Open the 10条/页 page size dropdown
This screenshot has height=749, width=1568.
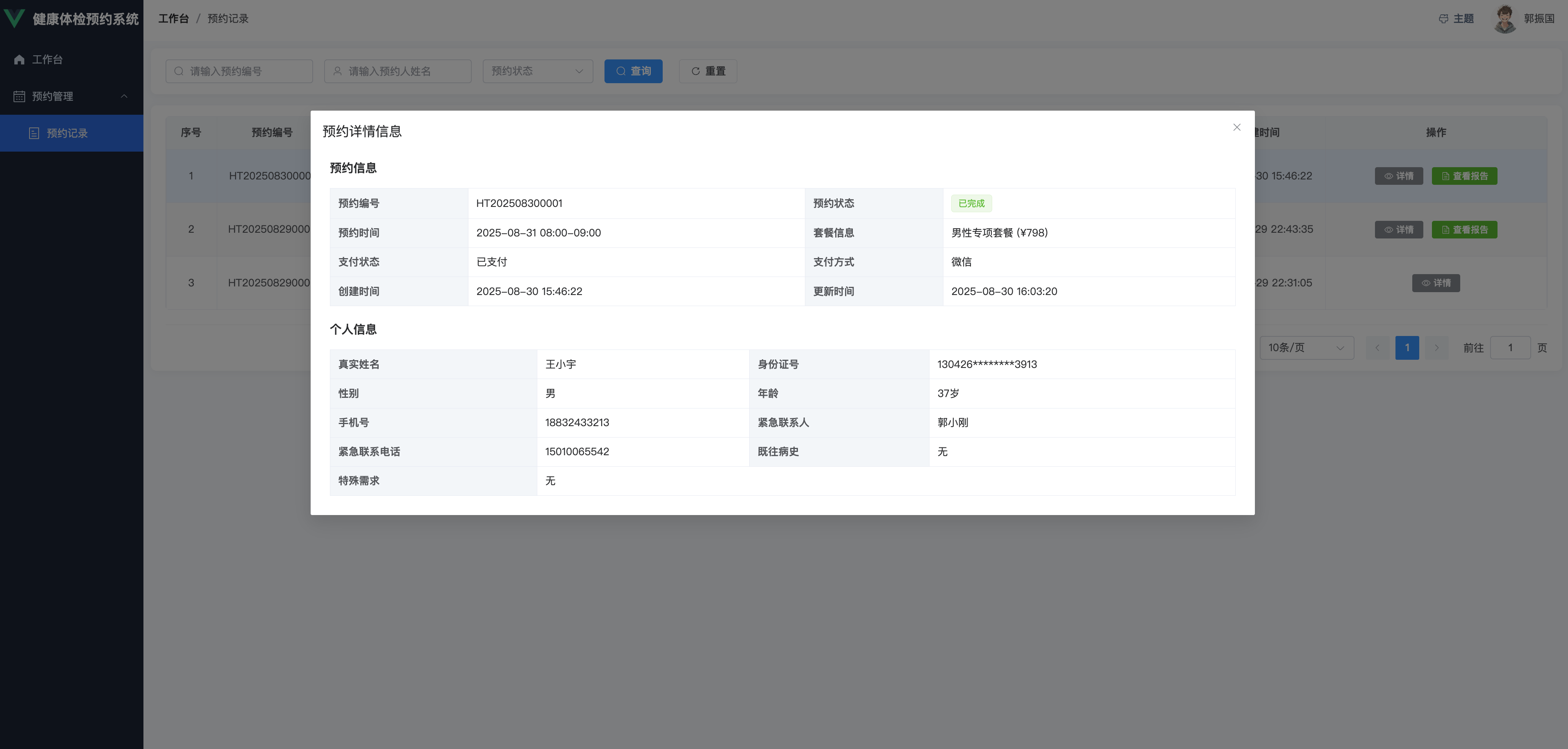(1306, 348)
